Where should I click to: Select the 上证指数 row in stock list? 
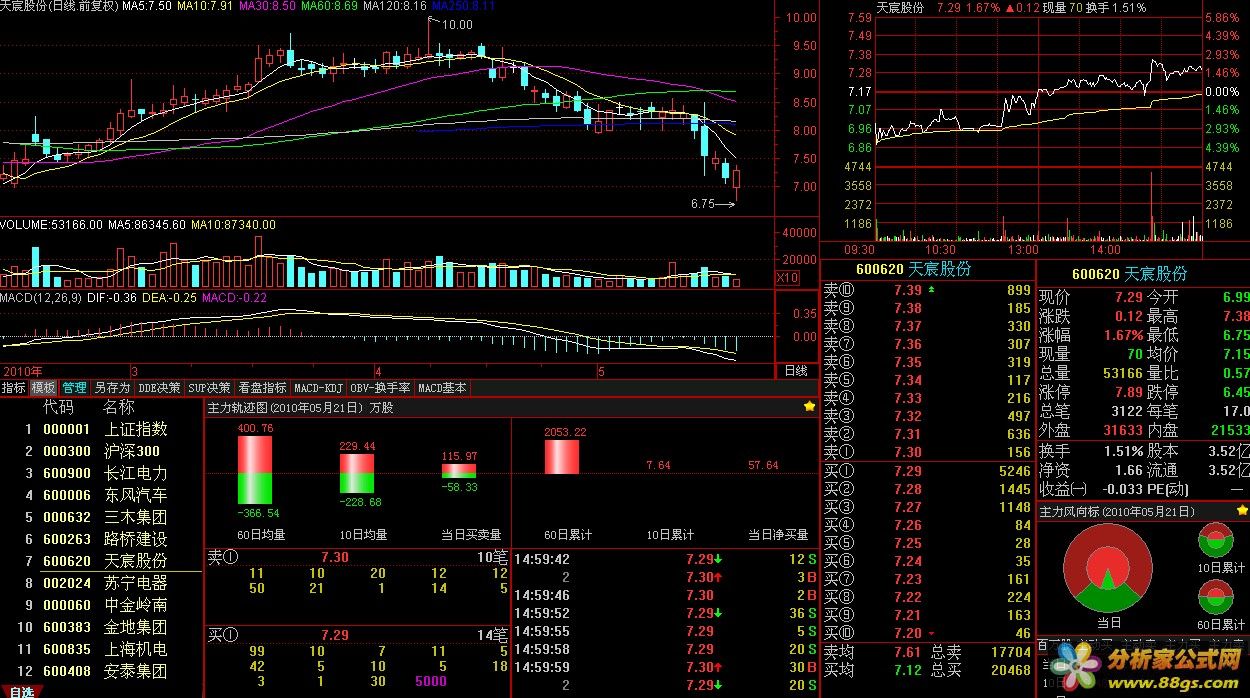click(101, 429)
